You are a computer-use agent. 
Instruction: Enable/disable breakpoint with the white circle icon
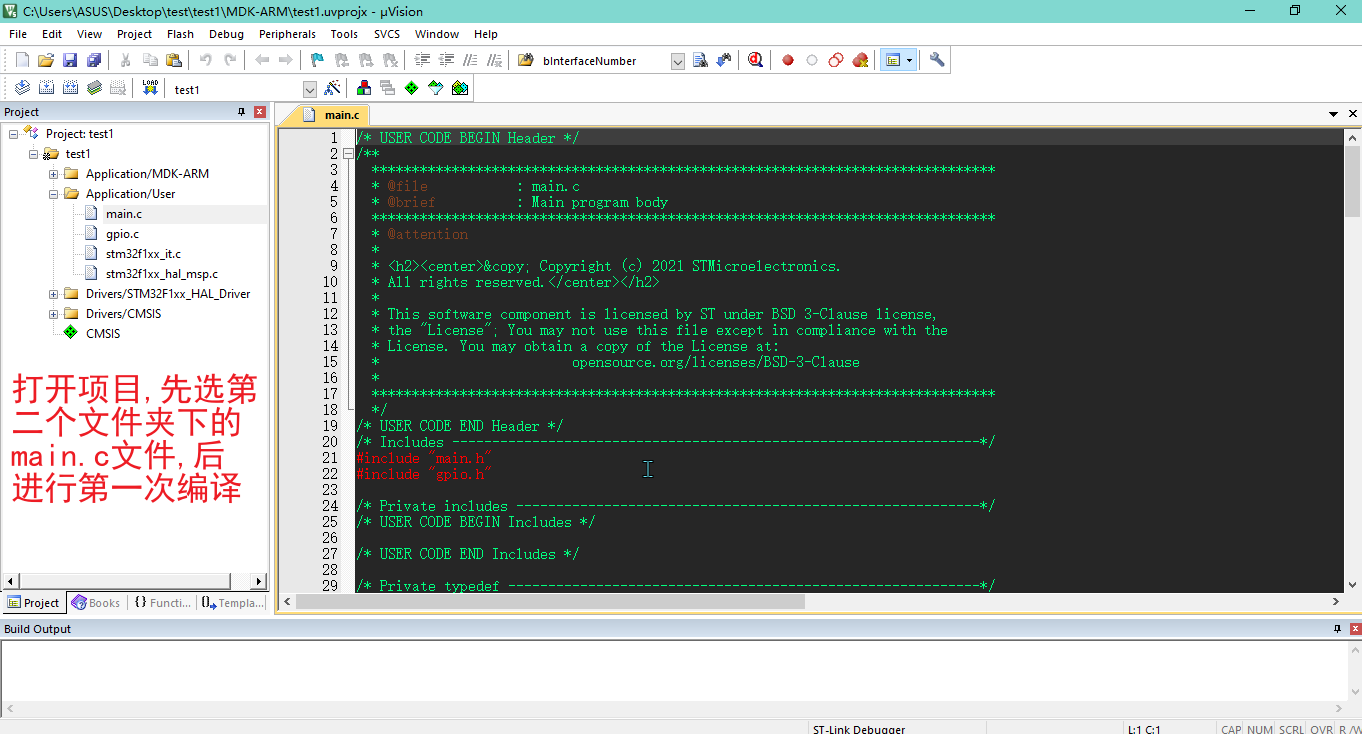812,60
